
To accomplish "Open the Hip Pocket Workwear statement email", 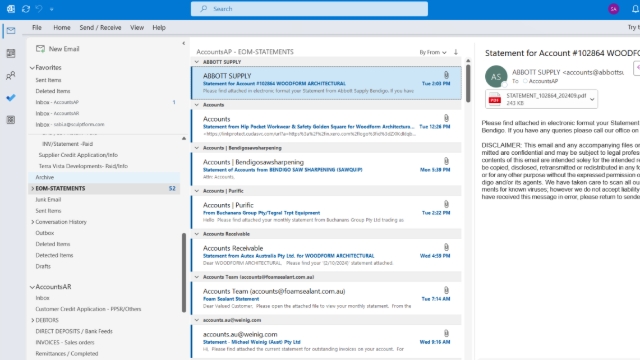I will [x=326, y=127].
